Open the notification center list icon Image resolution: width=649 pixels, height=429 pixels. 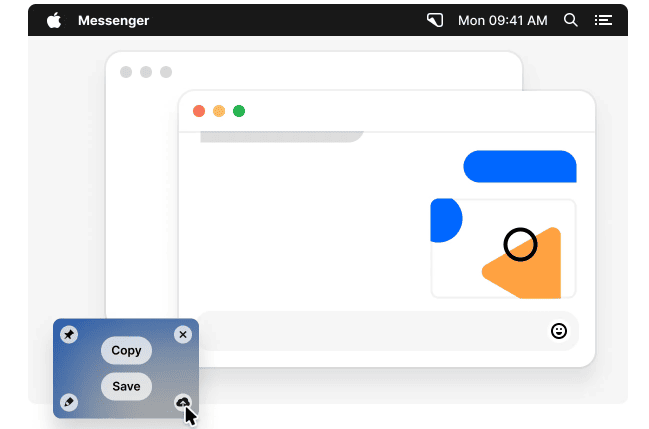tap(603, 20)
